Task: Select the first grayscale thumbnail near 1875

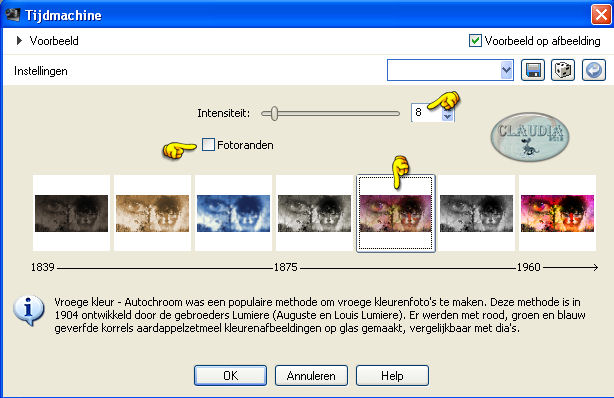Action: point(314,213)
